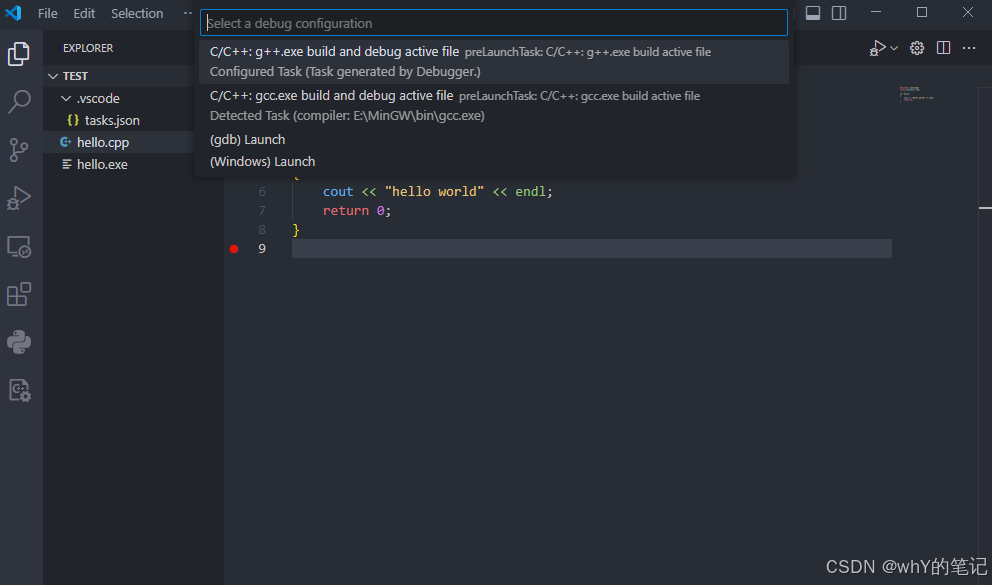The width and height of the screenshot is (992, 585).
Task: Open the Source Control view
Action: pos(19,150)
